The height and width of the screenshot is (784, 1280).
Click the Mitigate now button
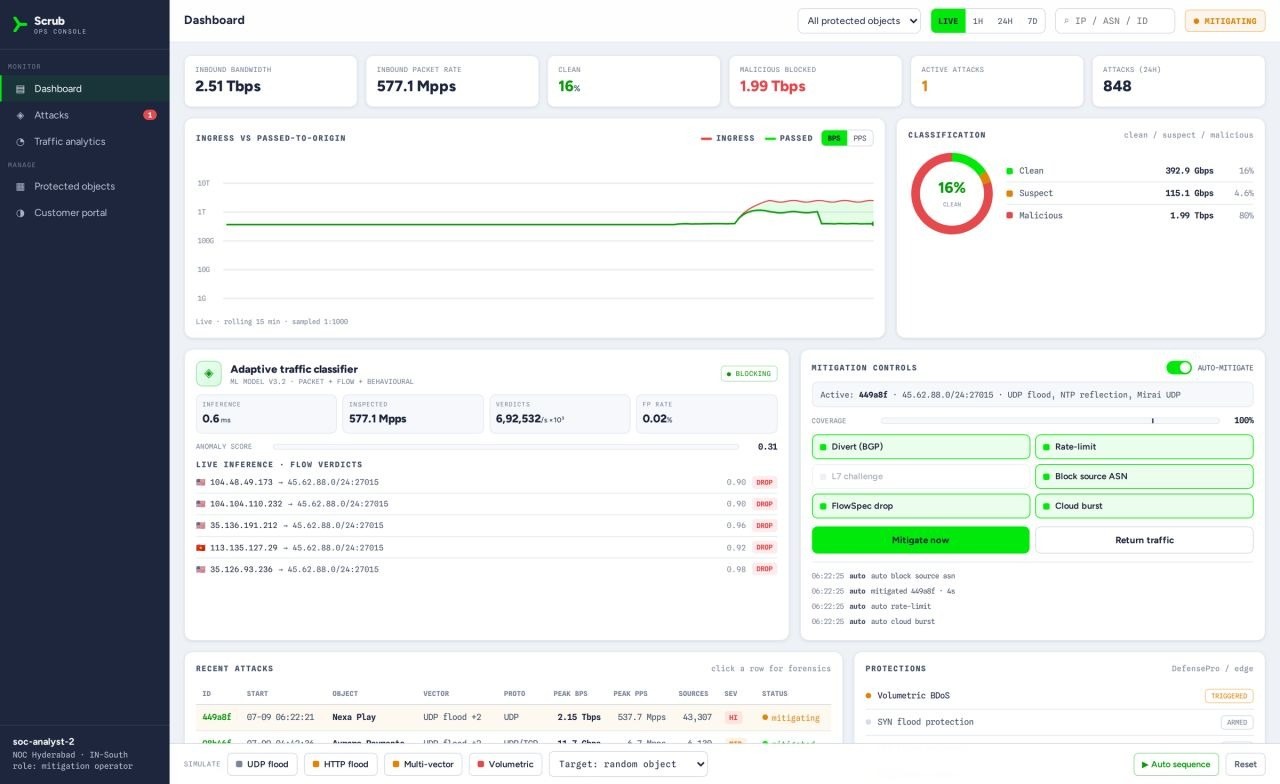point(920,540)
